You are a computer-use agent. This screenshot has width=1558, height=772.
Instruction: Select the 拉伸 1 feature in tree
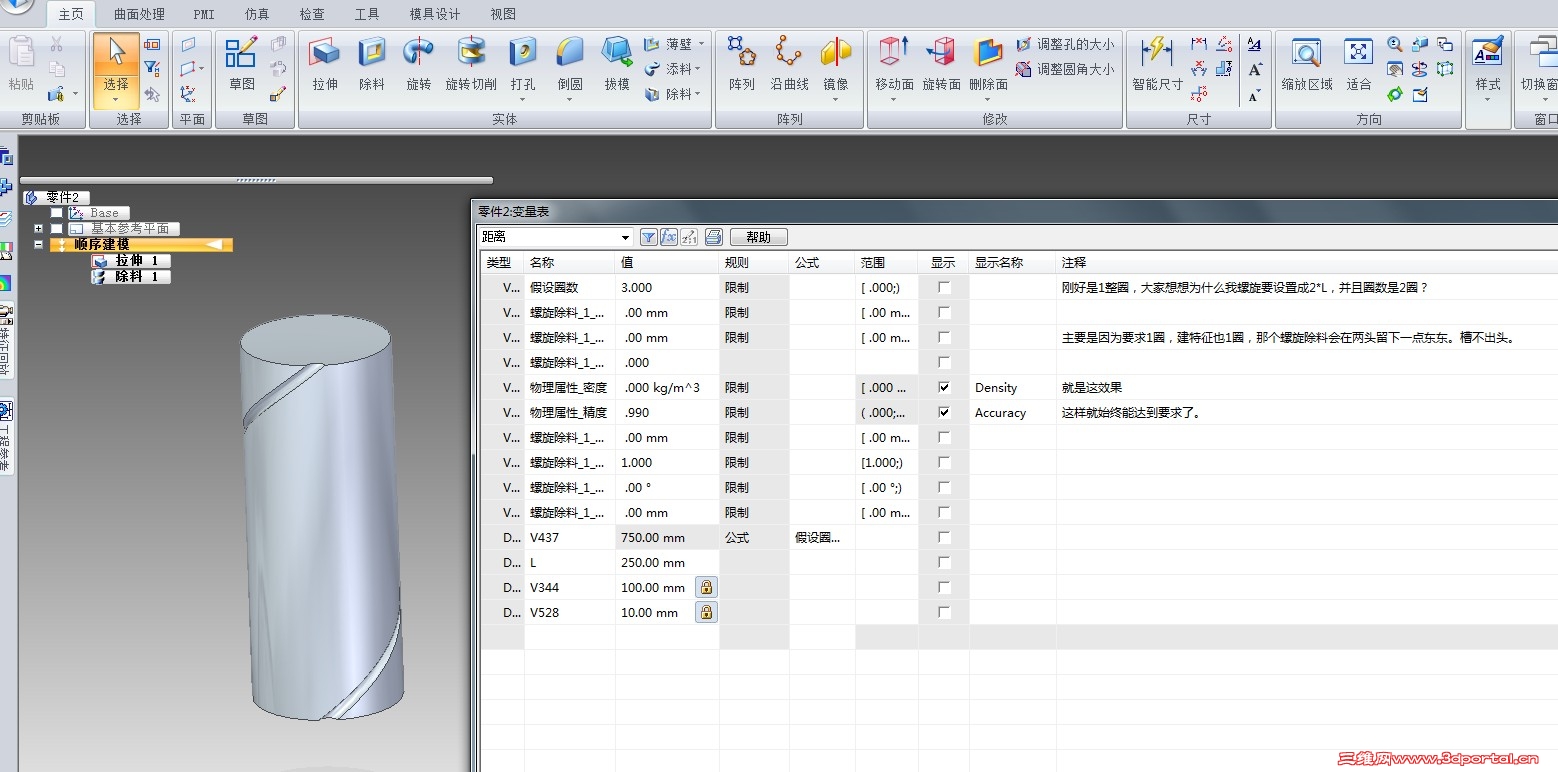pos(131,261)
